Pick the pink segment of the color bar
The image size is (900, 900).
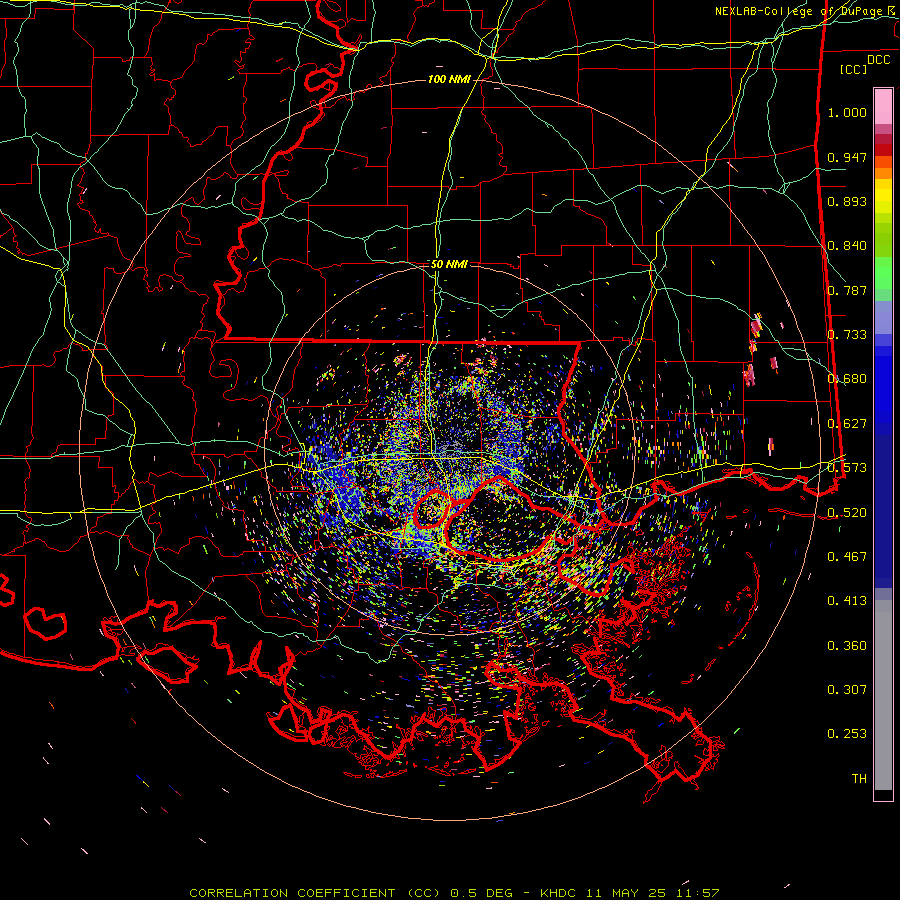pos(883,106)
